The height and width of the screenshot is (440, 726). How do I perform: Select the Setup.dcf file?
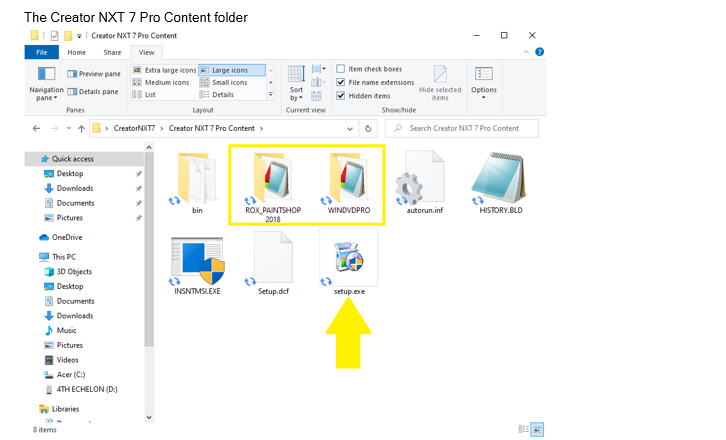[x=273, y=264]
